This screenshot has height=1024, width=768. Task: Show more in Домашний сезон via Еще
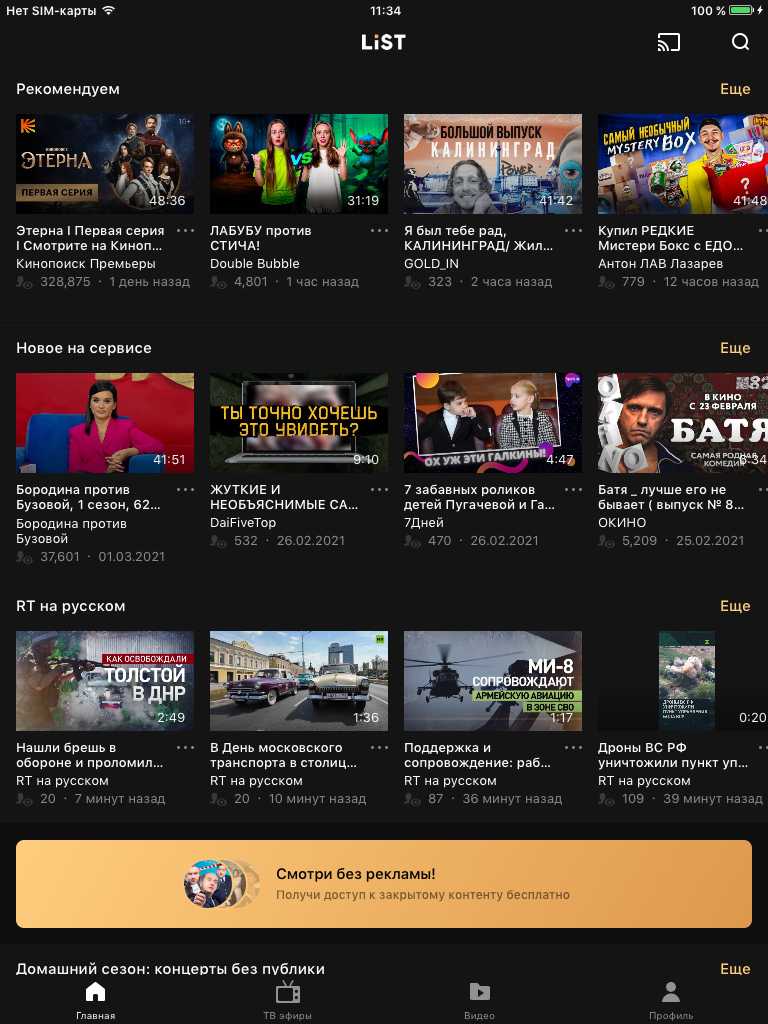click(x=735, y=968)
